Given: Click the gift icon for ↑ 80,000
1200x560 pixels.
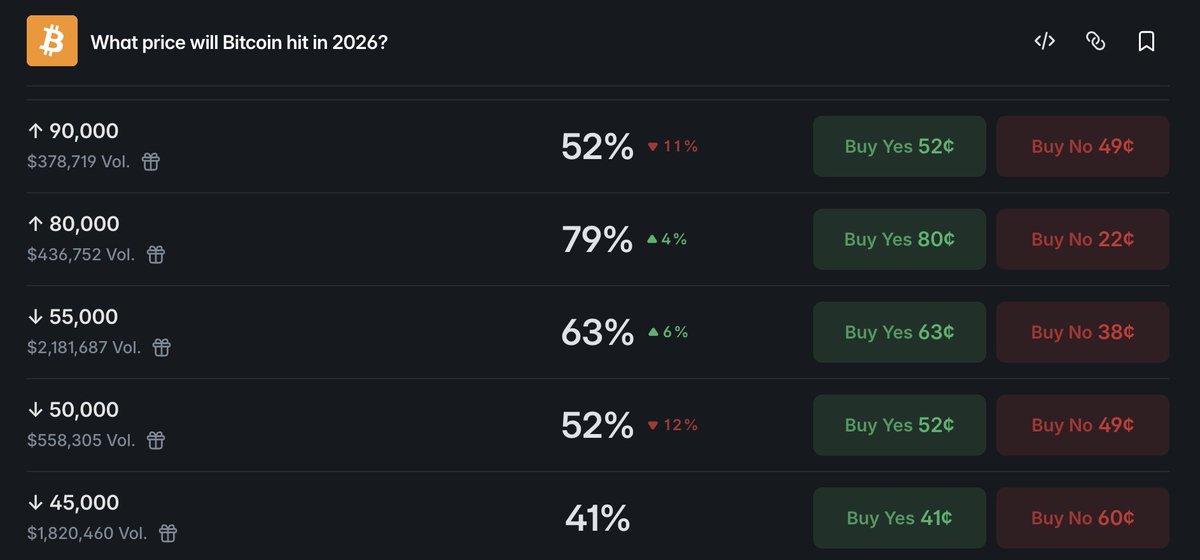Looking at the screenshot, I should click(x=155, y=254).
